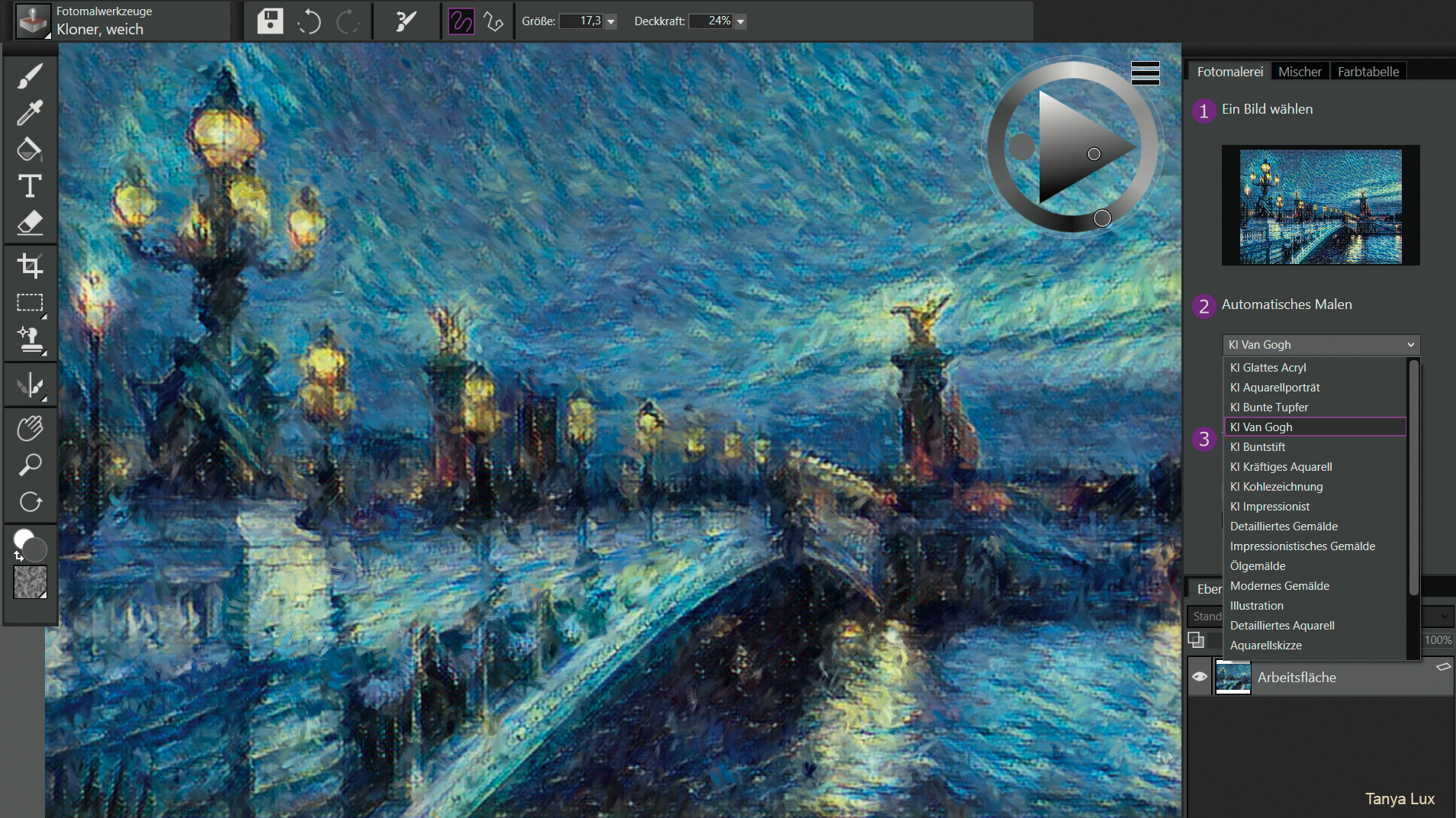Screen dimensions: 1456x818
Task: Pick KI Kohlezeichnung style option
Action: (1316, 487)
